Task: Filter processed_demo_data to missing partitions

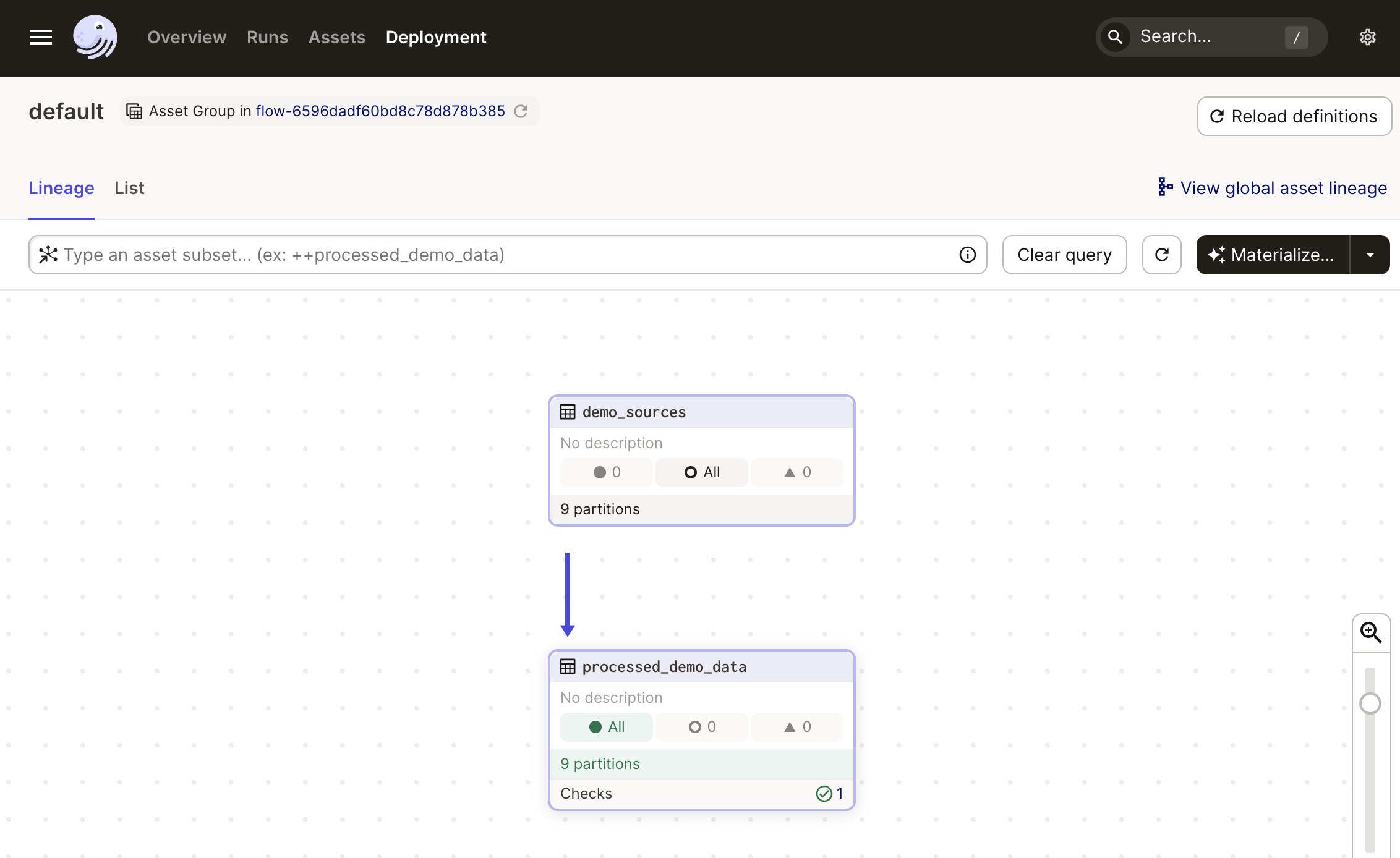Action: coord(701,727)
